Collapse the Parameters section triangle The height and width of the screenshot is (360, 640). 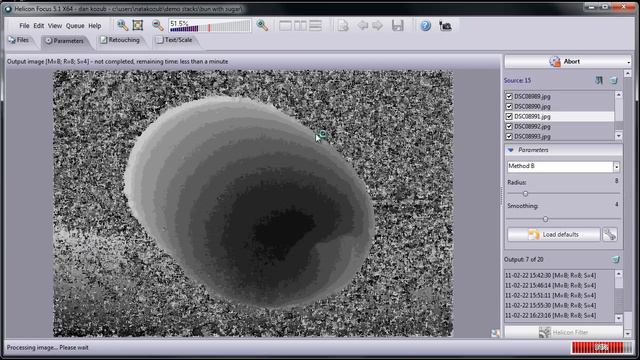click(510, 150)
